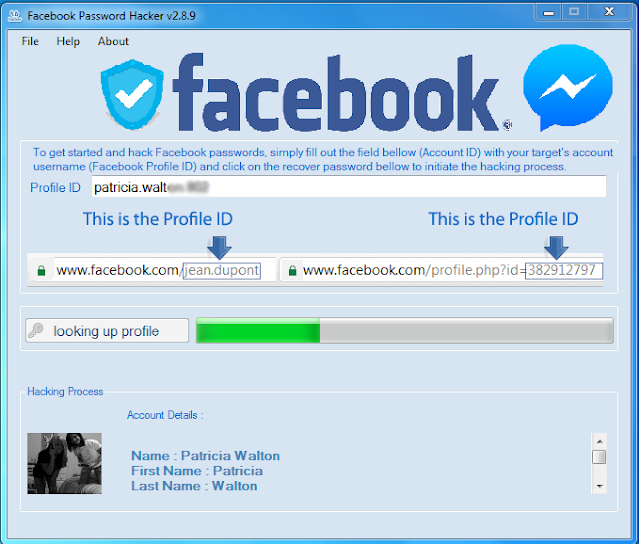Click the '382912797' example ID box
The image size is (640, 544).
(564, 270)
